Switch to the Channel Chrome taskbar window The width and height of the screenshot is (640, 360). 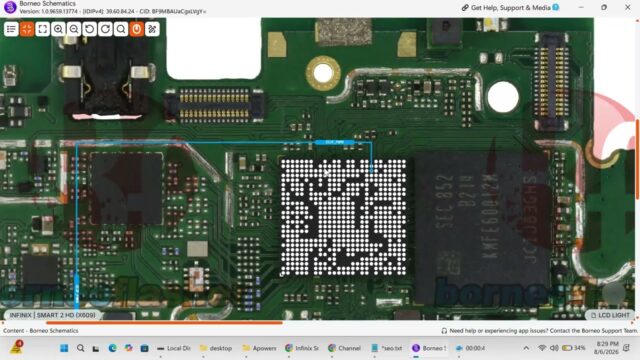coord(345,348)
